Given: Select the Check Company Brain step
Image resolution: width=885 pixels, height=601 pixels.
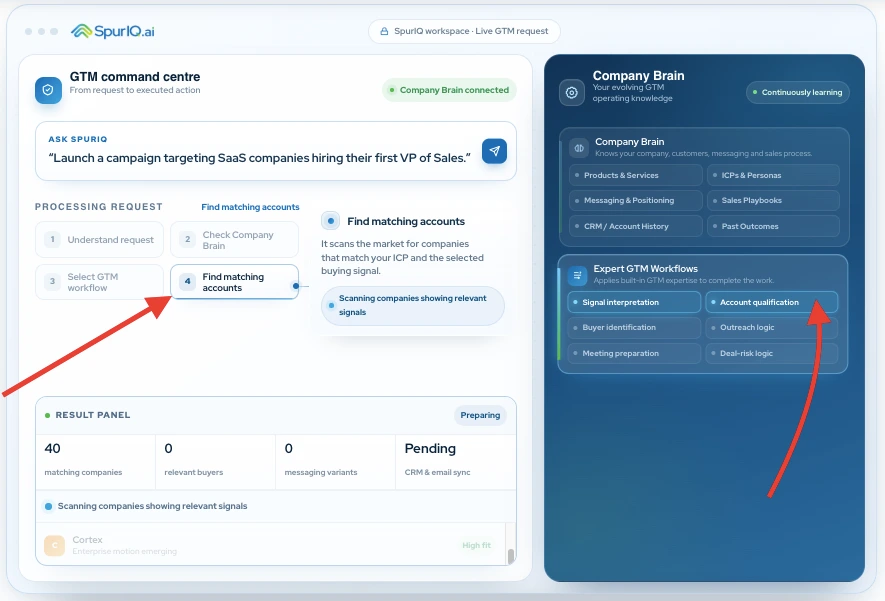Looking at the screenshot, I should (x=234, y=239).
